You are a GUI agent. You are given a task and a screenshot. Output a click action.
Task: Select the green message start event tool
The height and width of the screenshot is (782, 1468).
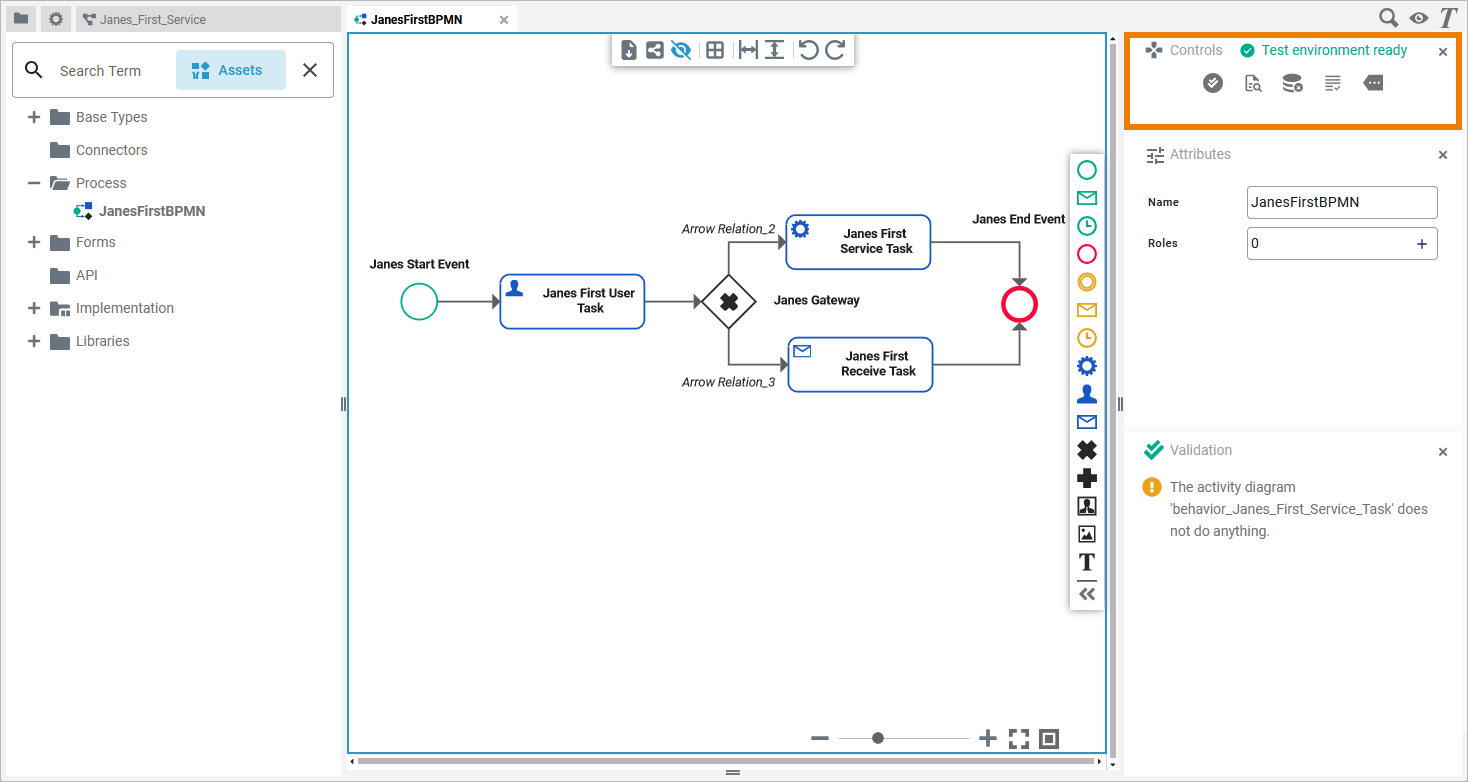tap(1087, 198)
